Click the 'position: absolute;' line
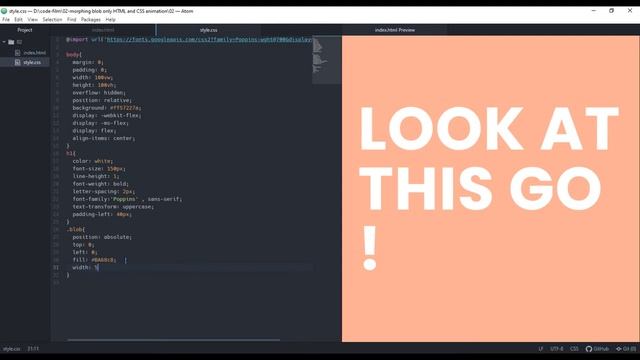Image resolution: width=640 pixels, height=360 pixels. tap(102, 237)
